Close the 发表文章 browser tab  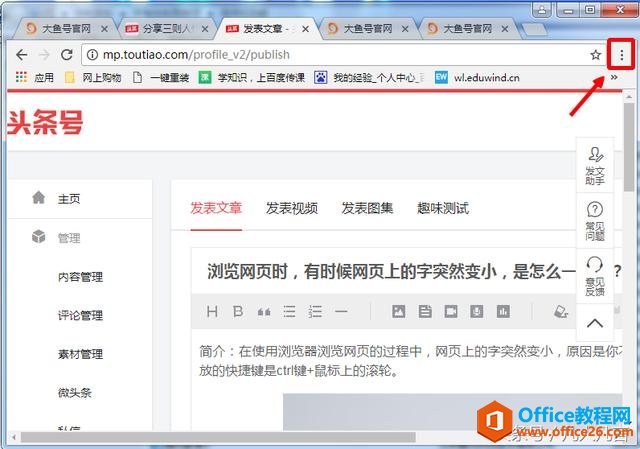click(x=305, y=29)
